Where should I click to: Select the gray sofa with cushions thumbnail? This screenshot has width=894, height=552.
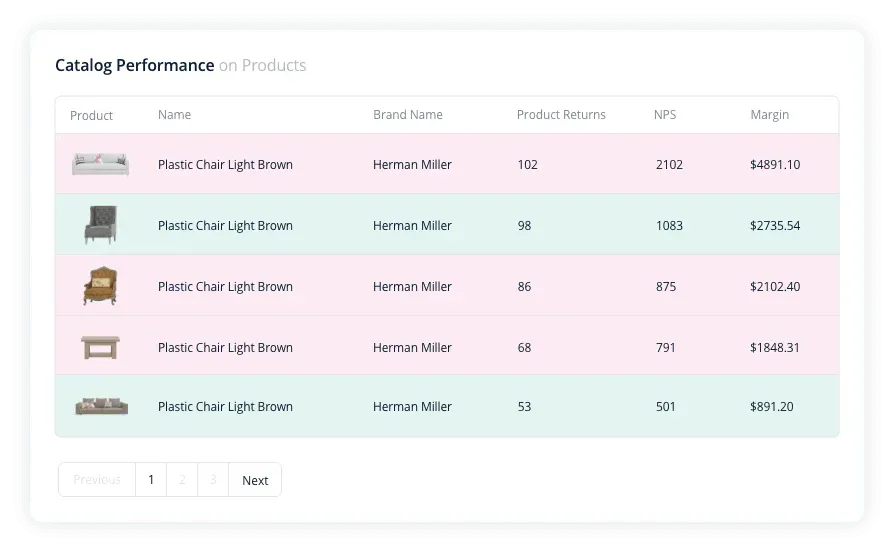101,406
